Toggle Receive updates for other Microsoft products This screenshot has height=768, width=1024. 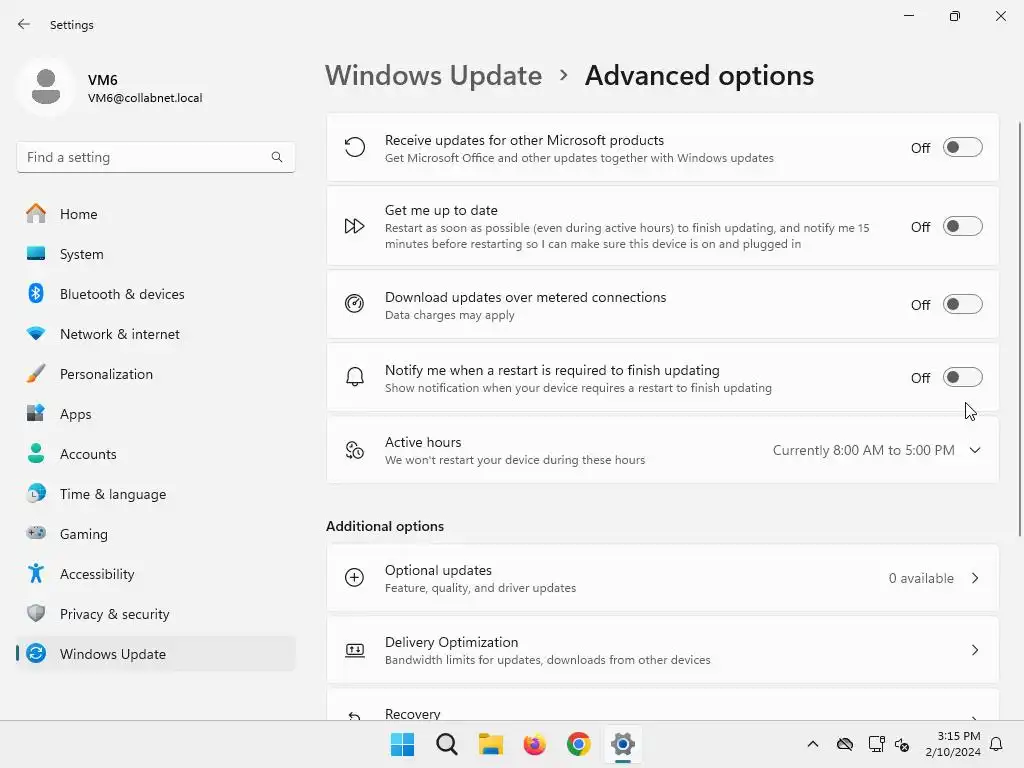click(963, 148)
